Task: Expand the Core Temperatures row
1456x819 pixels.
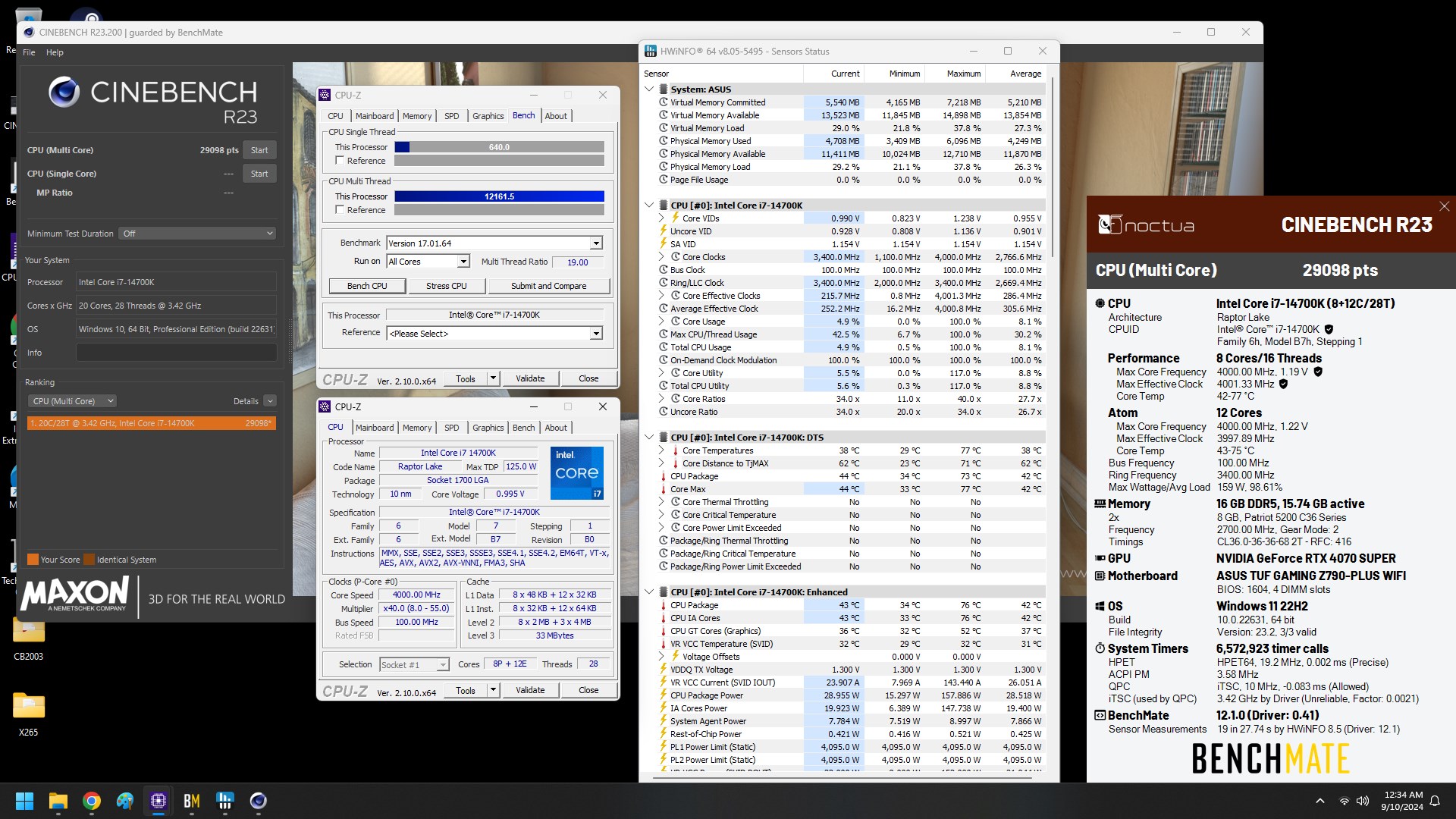Action: pos(661,450)
